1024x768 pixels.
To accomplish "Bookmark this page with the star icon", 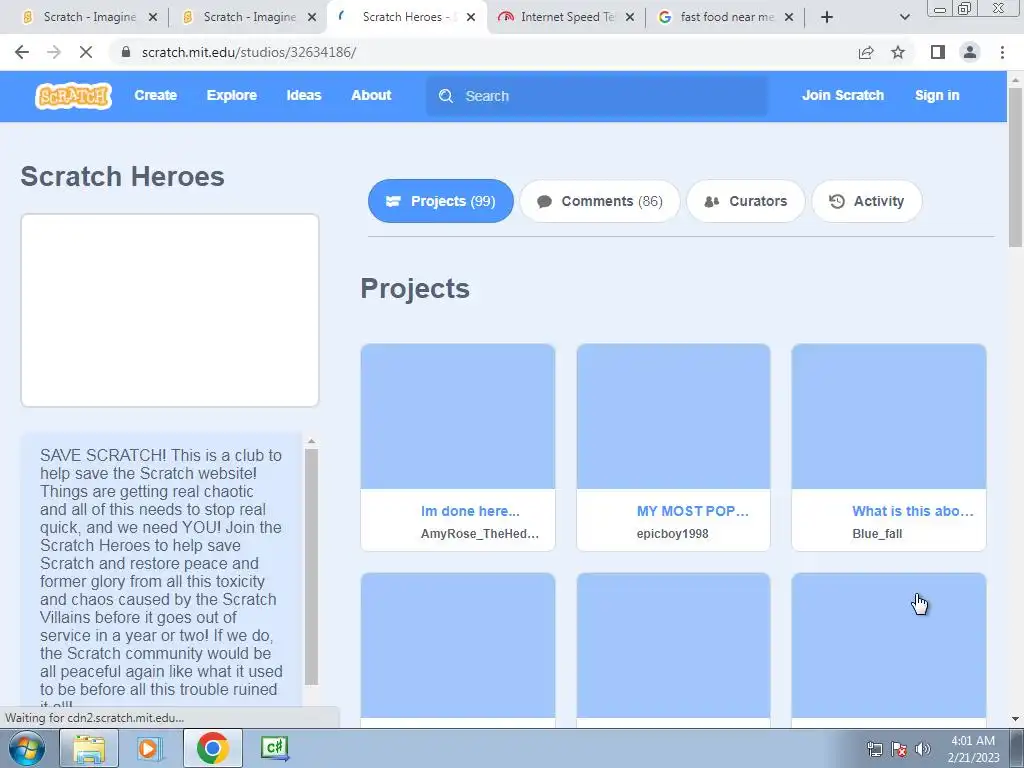I will click(898, 52).
